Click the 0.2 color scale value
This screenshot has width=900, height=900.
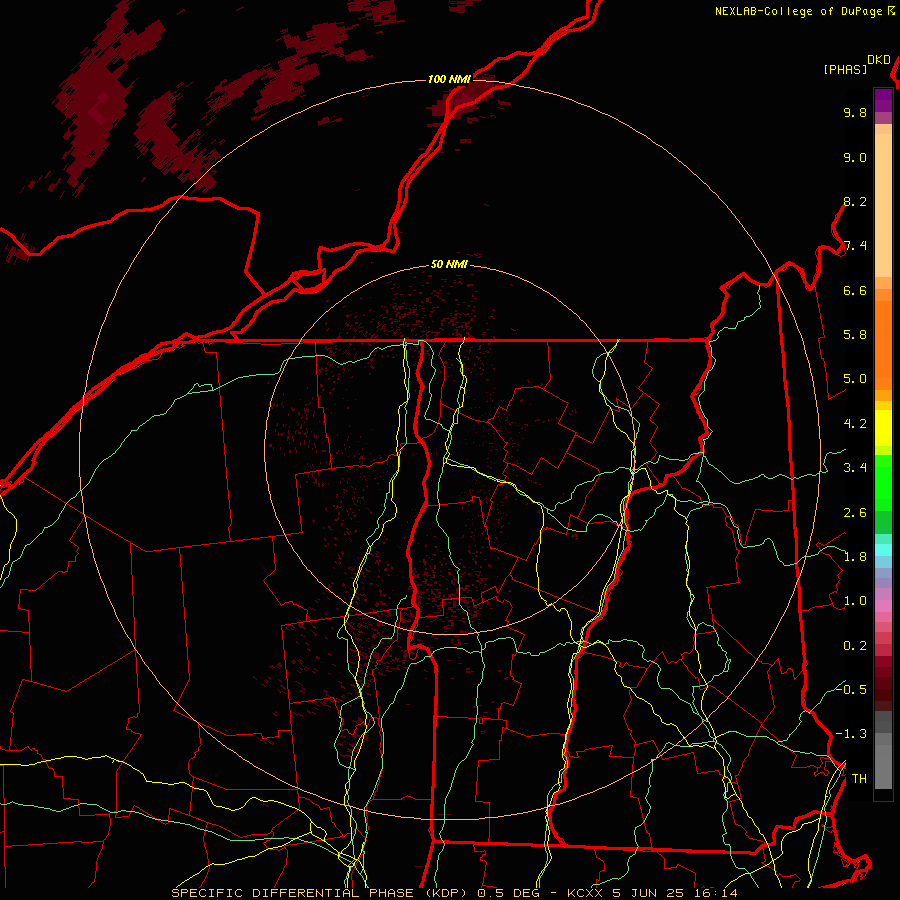point(855,646)
